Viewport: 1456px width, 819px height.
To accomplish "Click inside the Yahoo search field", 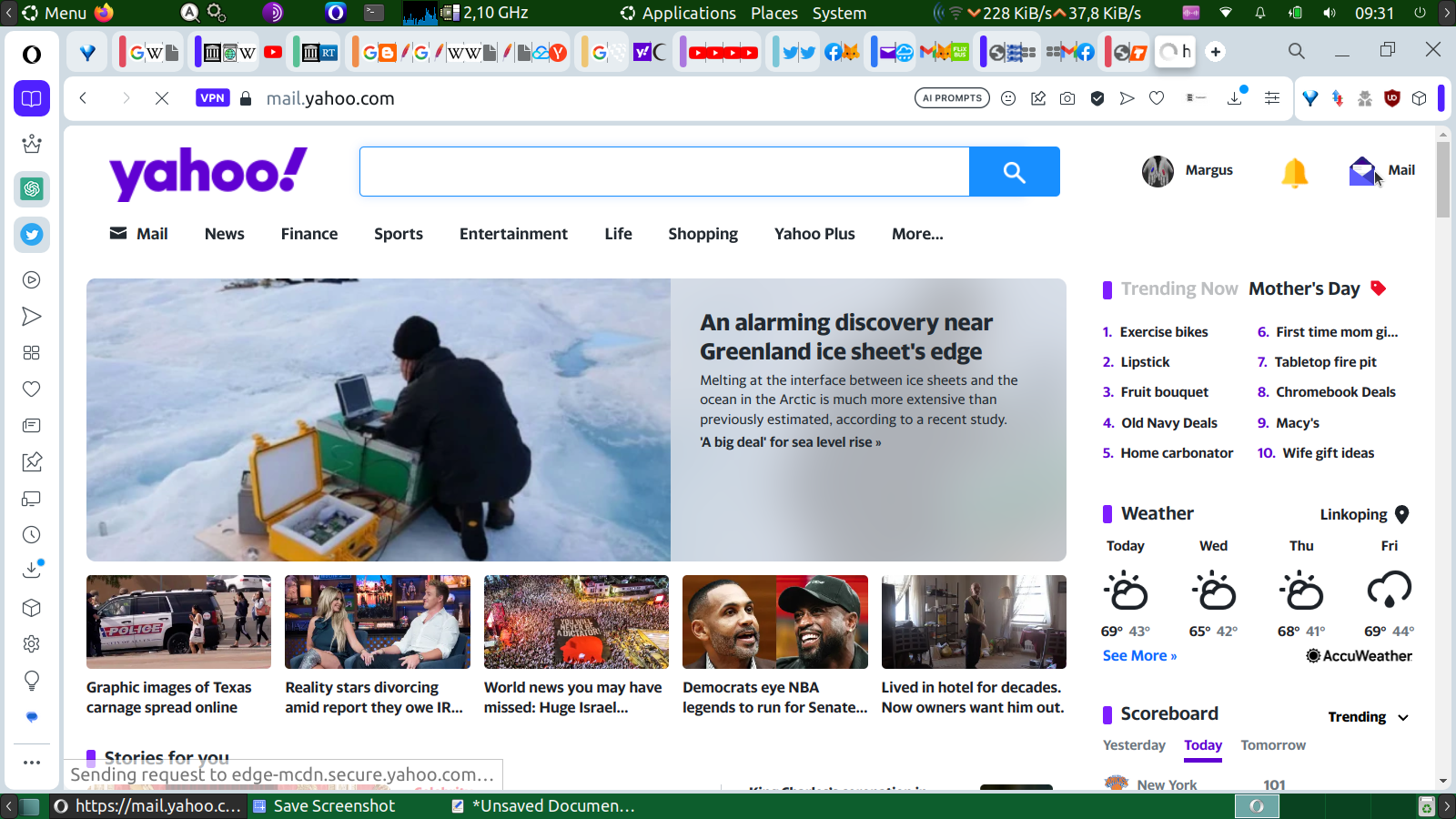I will coord(664,172).
